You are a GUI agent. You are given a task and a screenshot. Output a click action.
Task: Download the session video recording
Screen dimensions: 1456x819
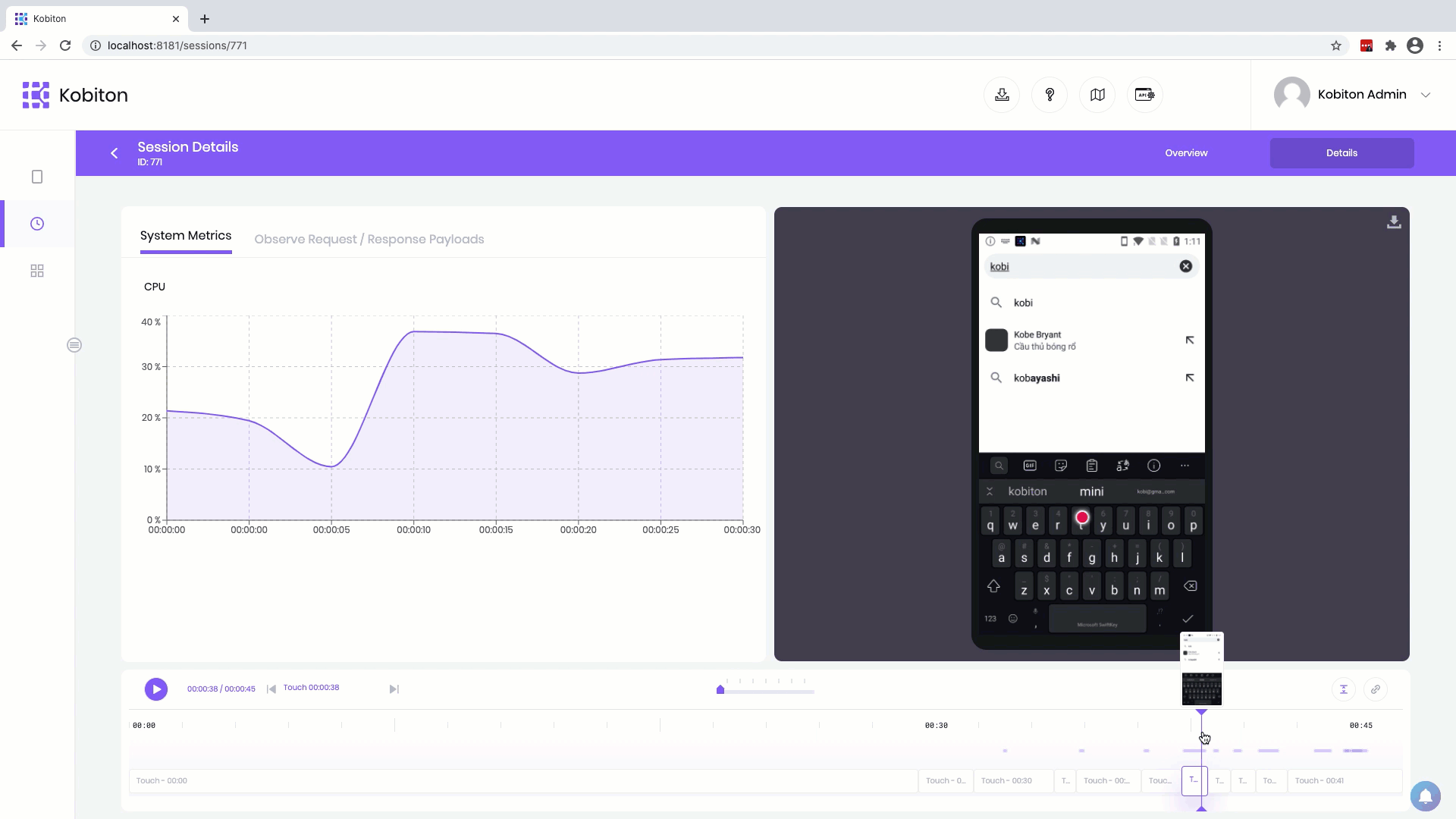[1394, 222]
